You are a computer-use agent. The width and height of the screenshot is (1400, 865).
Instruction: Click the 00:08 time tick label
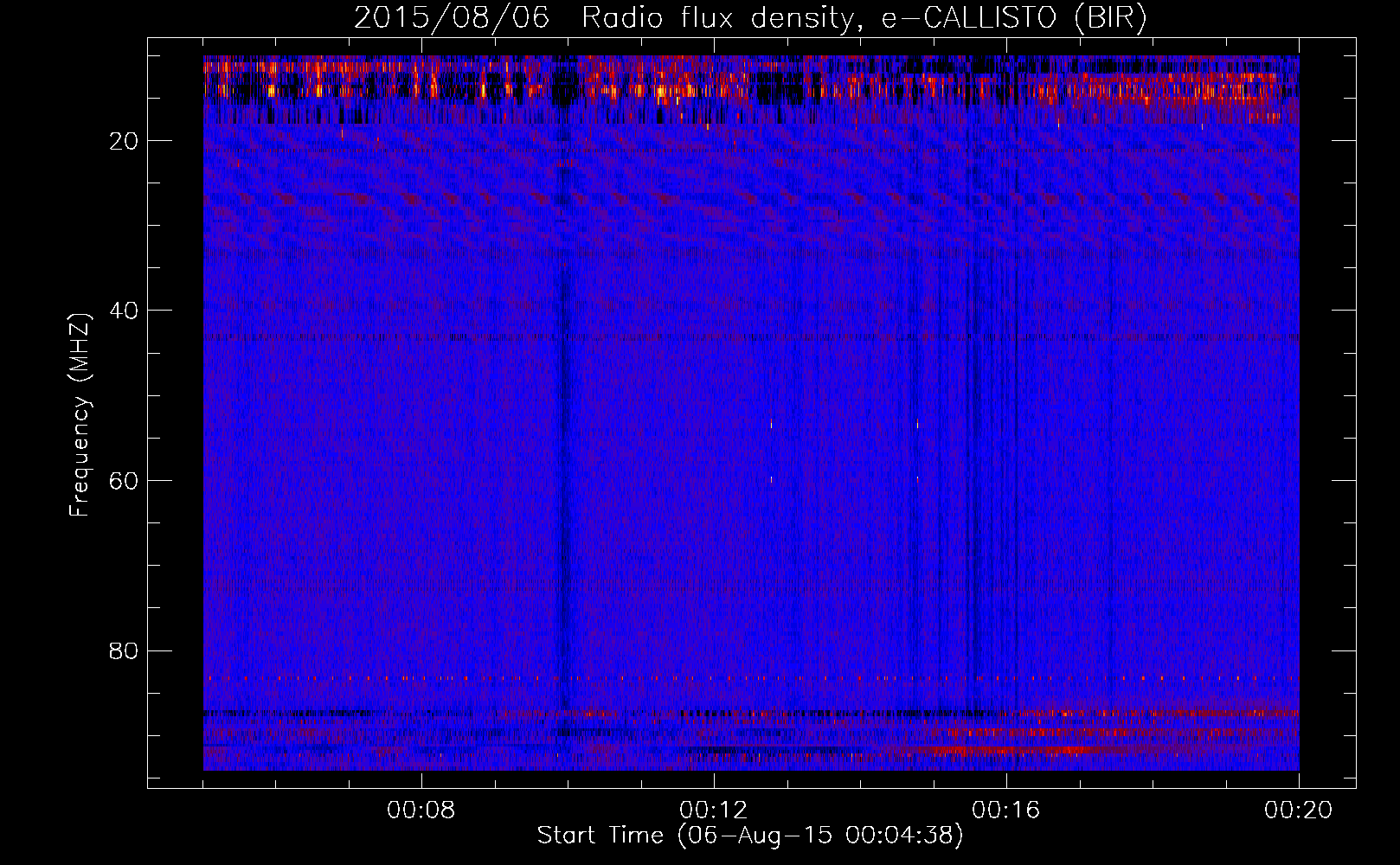tap(421, 811)
